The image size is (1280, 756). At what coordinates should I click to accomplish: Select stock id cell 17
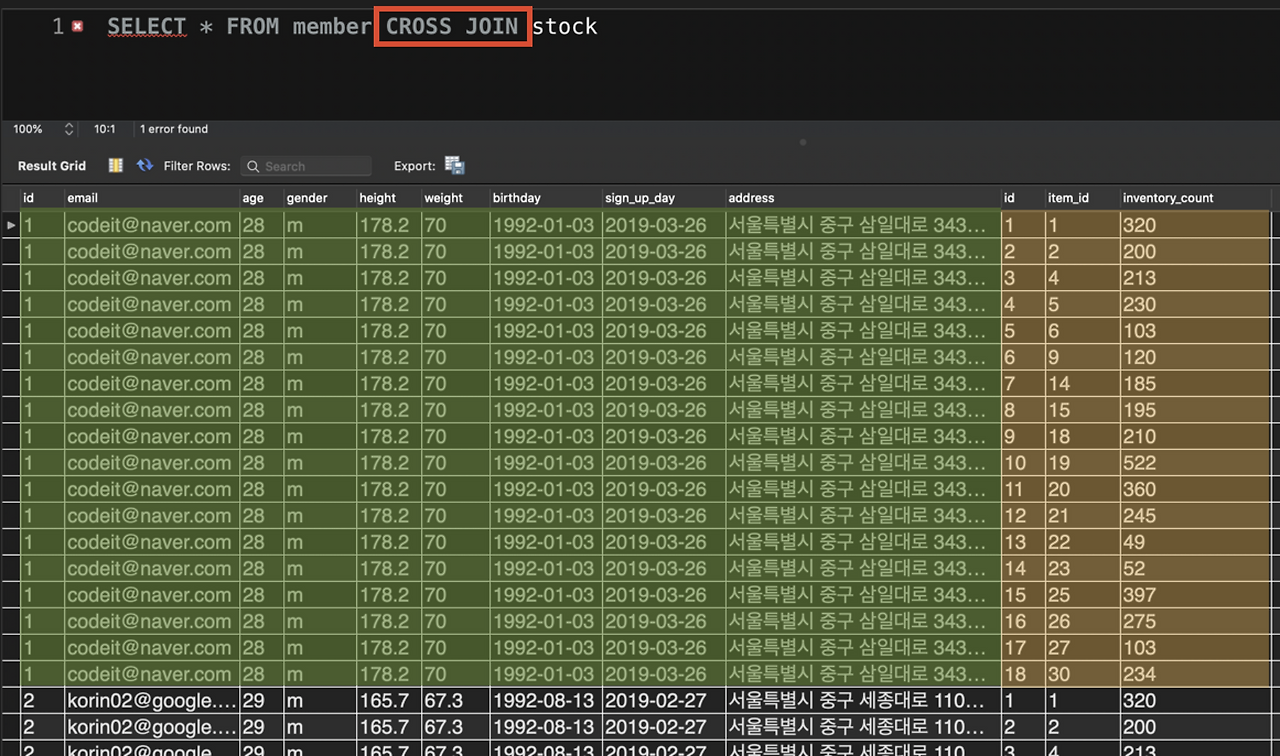(1023, 648)
